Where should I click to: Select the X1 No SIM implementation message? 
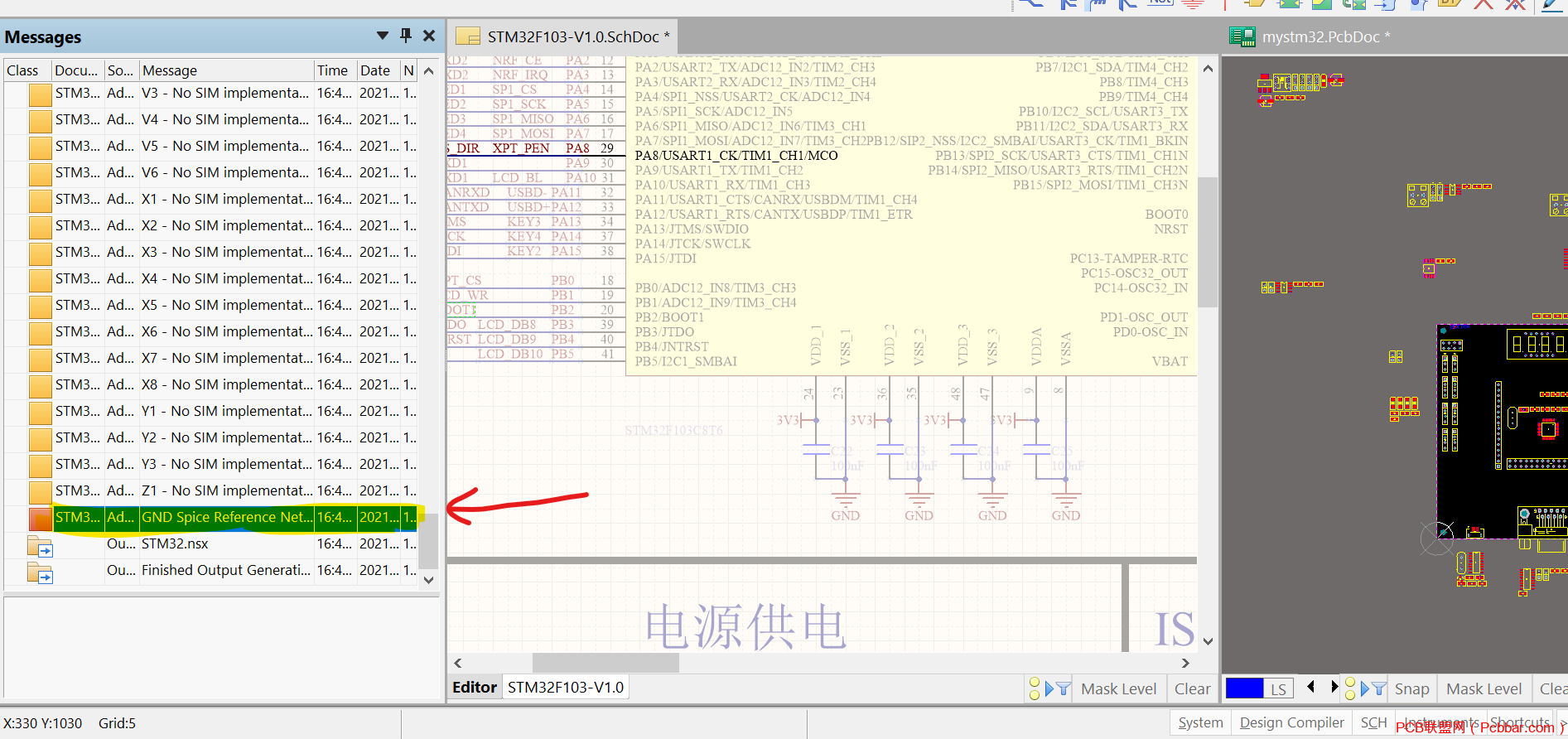(211, 199)
